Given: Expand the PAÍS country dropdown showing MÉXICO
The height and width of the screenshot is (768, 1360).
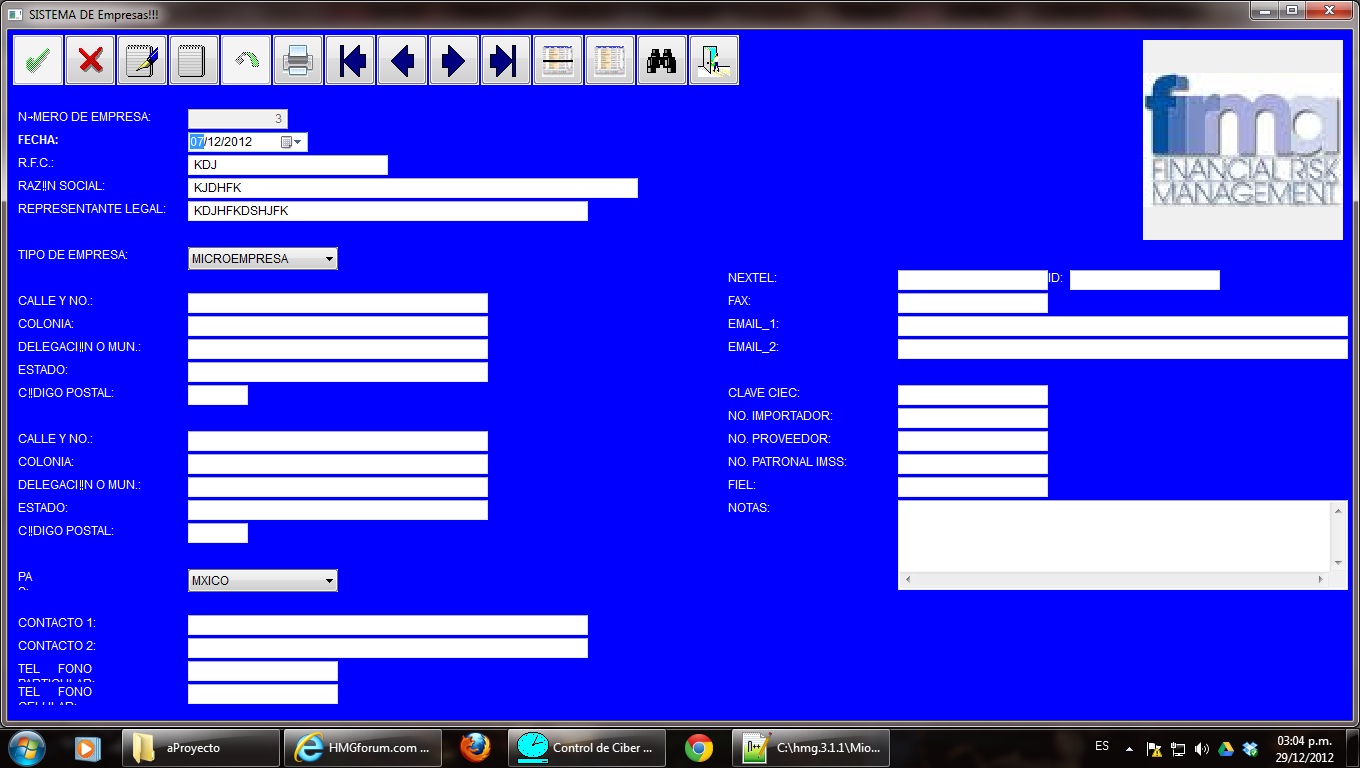Looking at the screenshot, I should (328, 580).
